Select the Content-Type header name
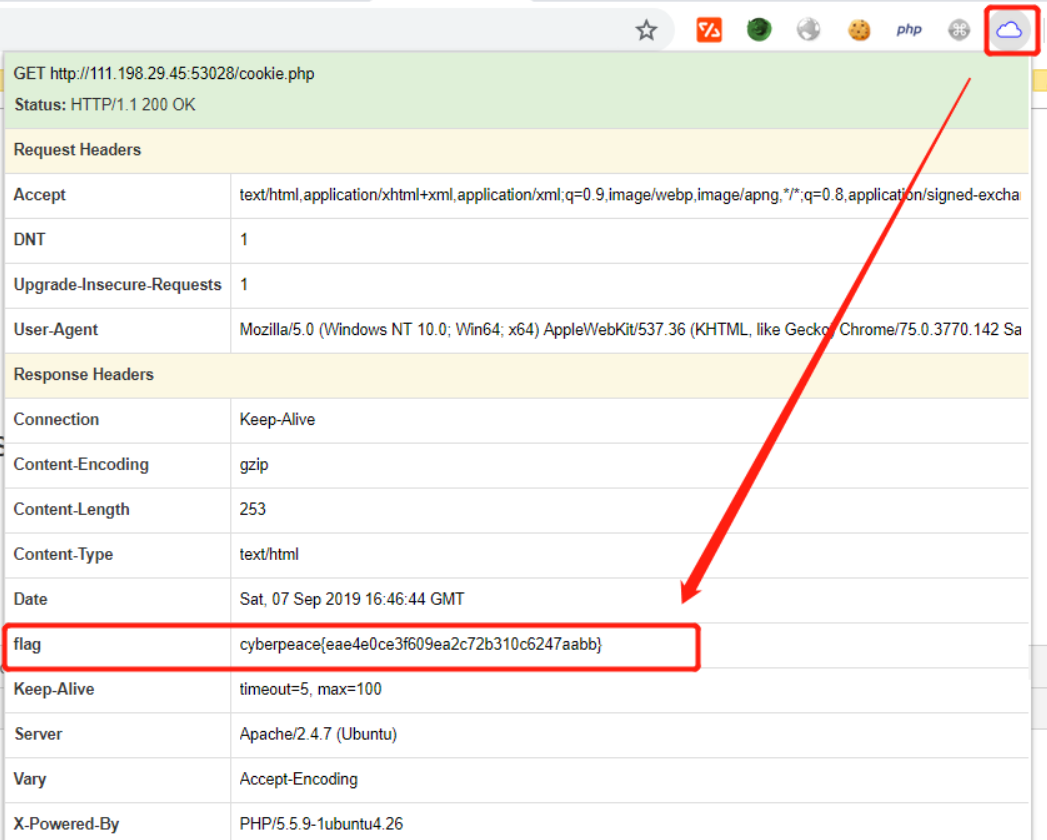The image size is (1047, 840). (x=63, y=554)
